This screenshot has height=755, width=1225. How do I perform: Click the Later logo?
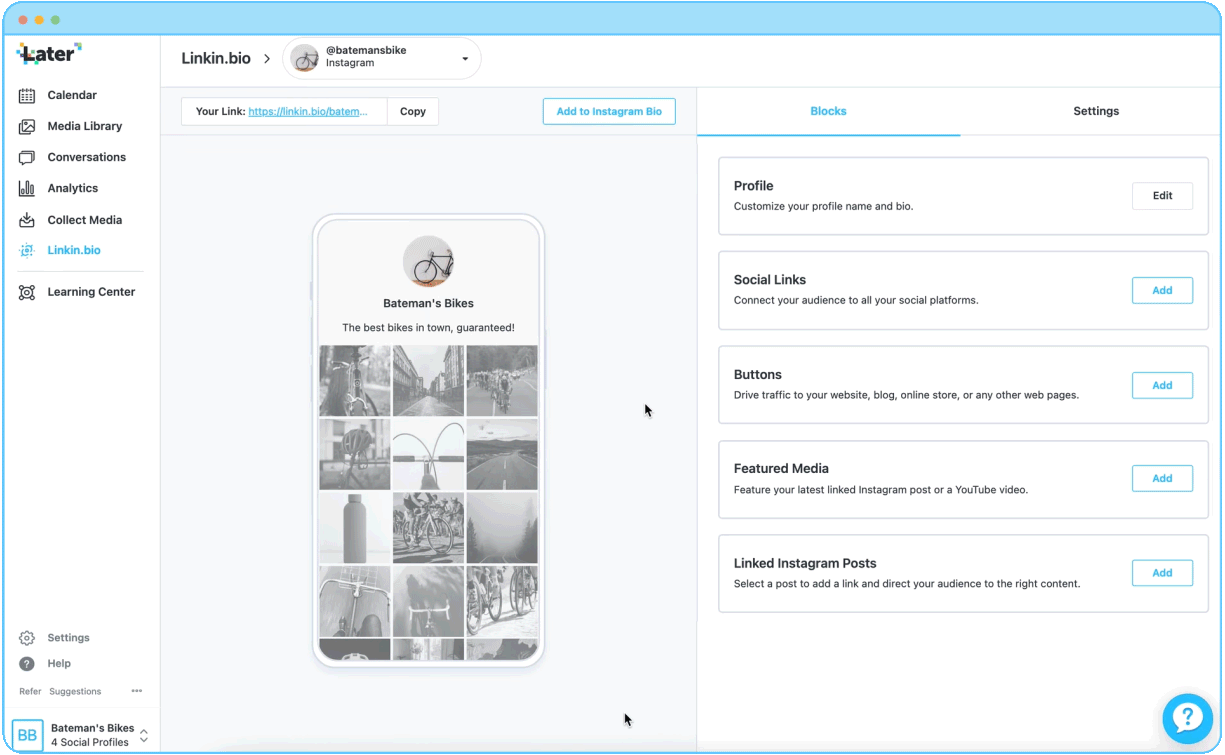point(49,54)
